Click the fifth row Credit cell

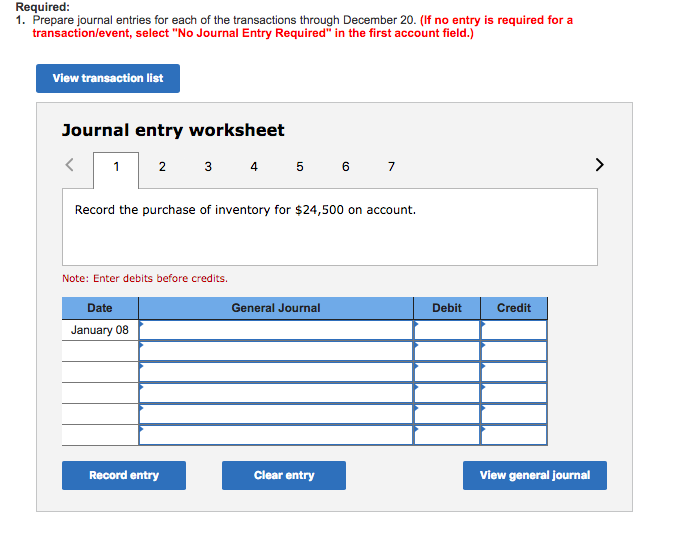point(514,414)
